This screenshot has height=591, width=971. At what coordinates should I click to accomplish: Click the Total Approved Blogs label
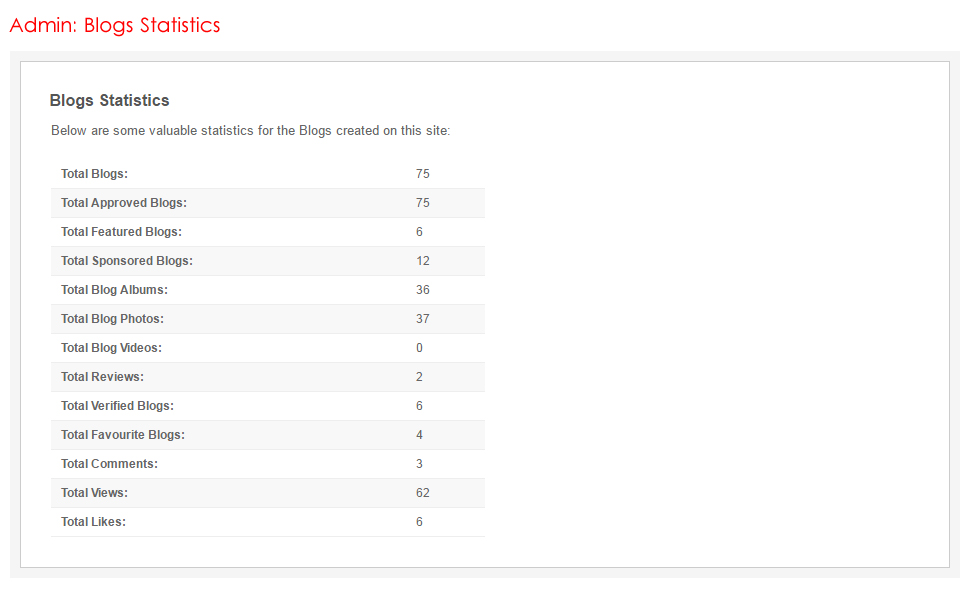pyautogui.click(x=124, y=203)
